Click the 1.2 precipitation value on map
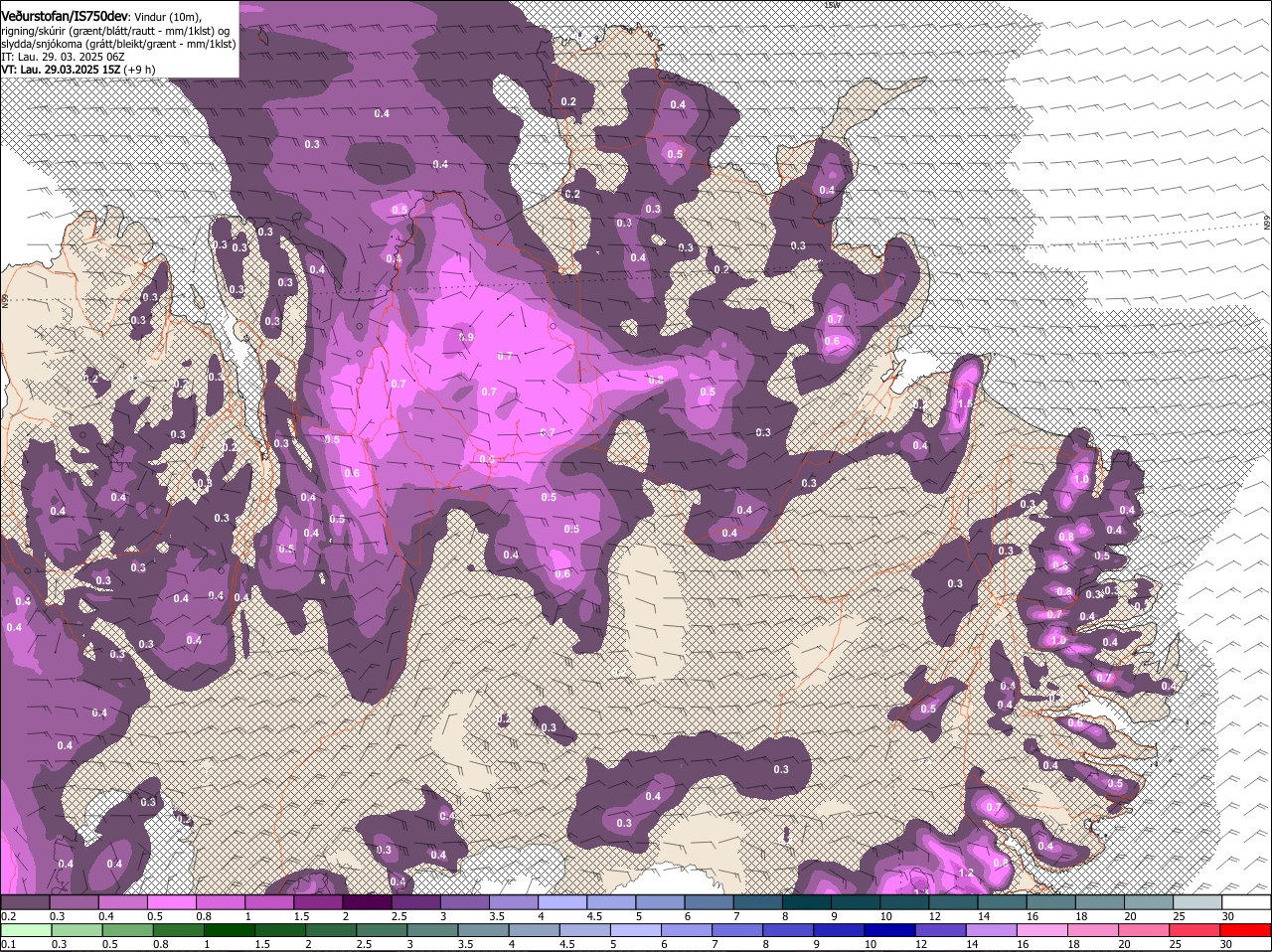The width and height of the screenshot is (1272, 952). click(x=966, y=873)
